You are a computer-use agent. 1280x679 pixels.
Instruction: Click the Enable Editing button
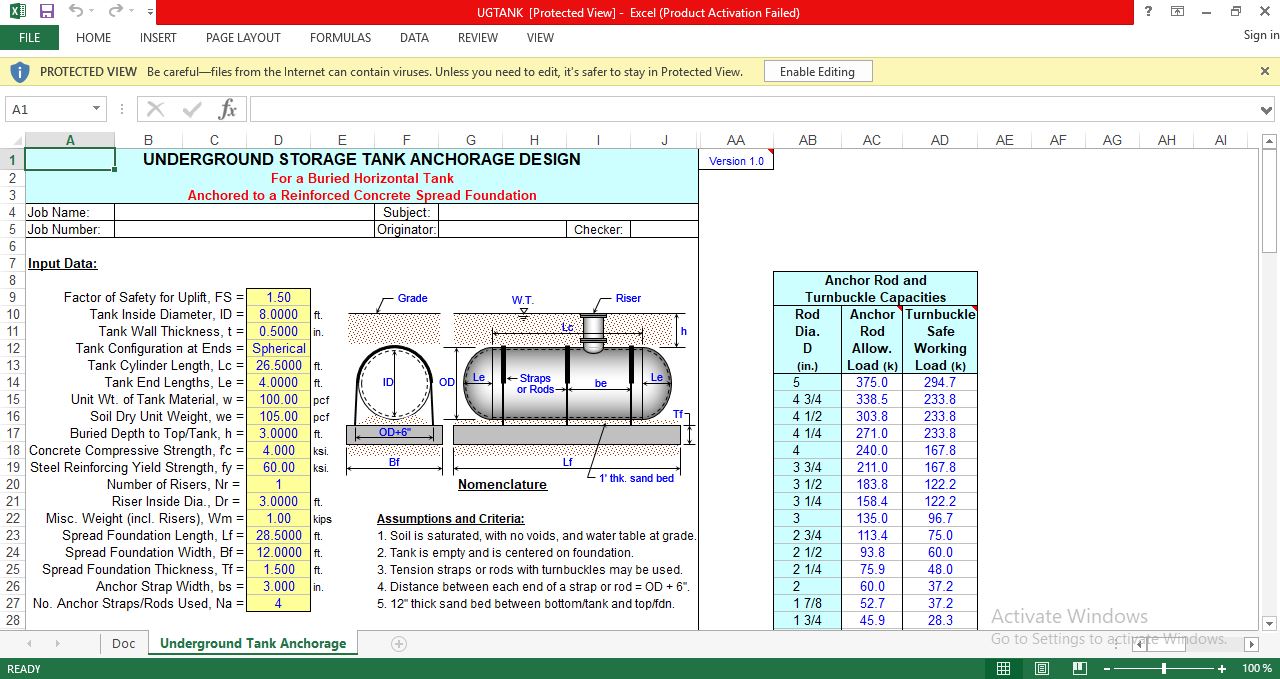(x=817, y=71)
